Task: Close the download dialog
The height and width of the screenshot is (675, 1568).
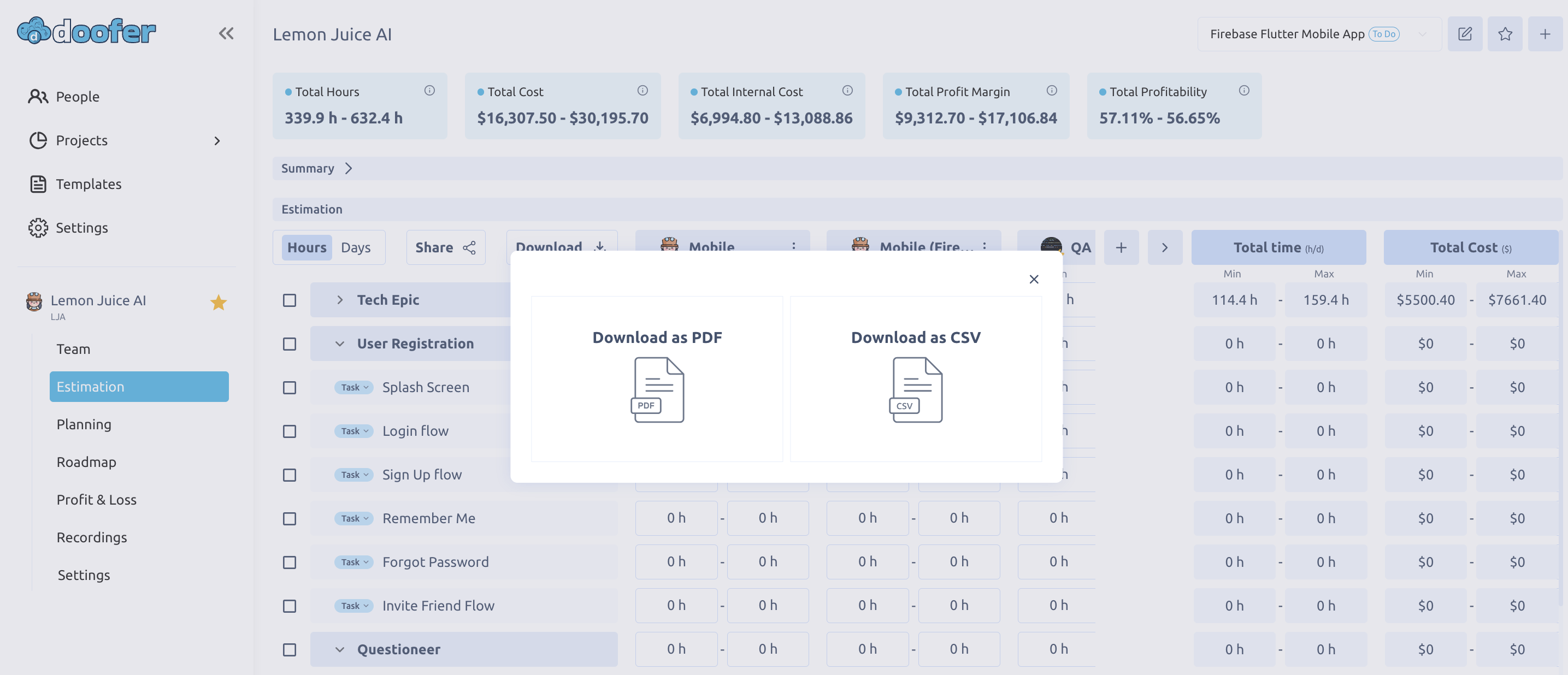Action: click(x=1033, y=279)
